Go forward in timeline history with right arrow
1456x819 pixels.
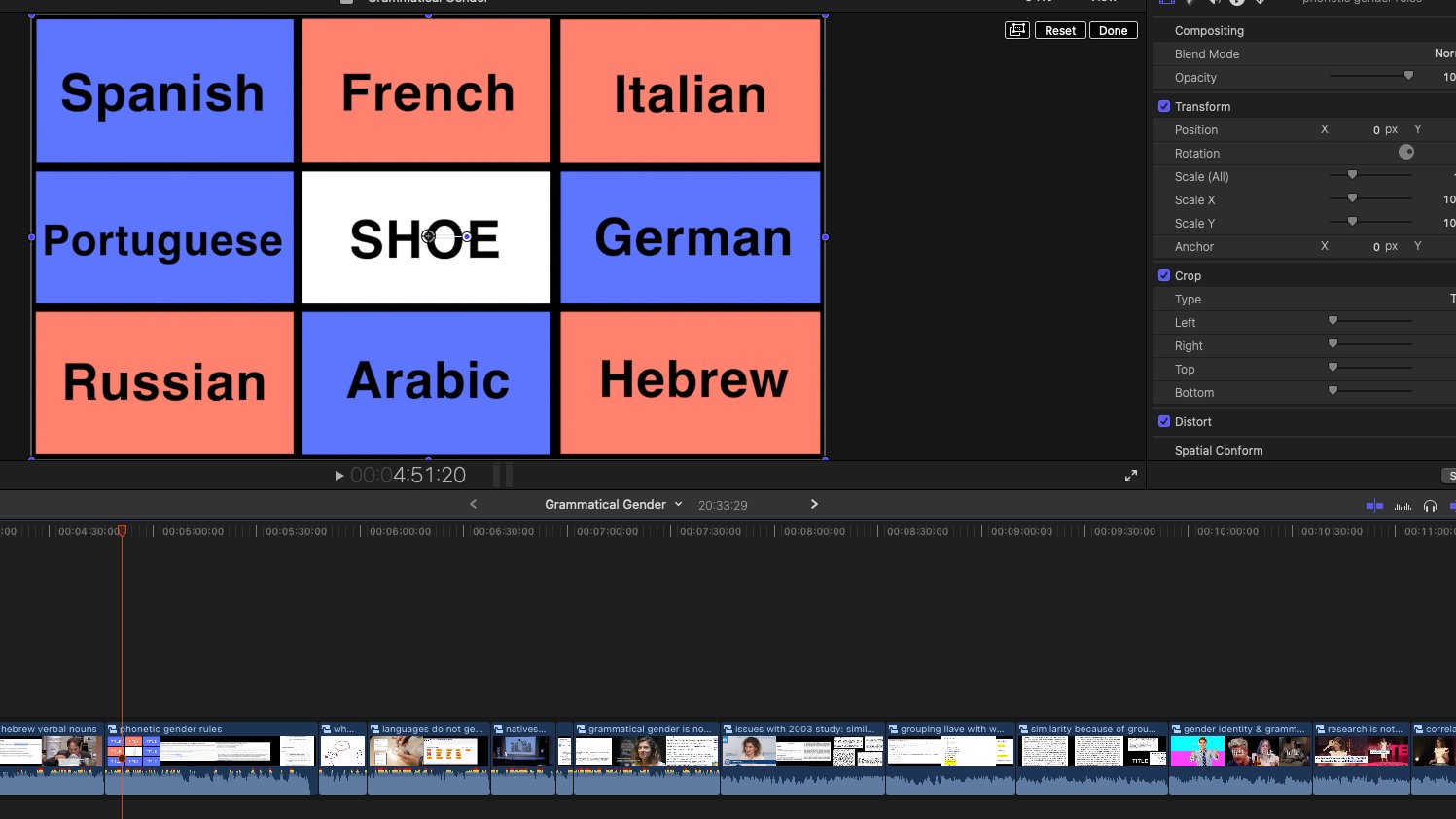point(814,504)
